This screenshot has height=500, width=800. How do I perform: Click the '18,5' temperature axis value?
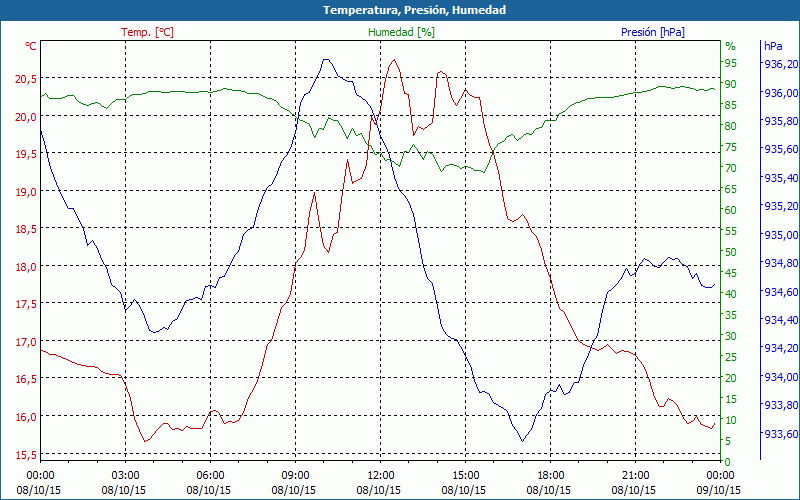pyautogui.click(x=27, y=229)
